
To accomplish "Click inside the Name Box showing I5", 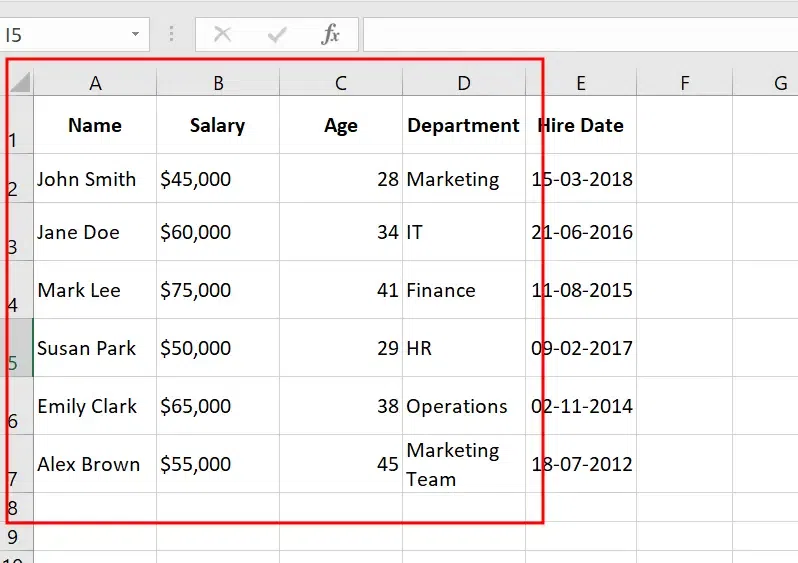I will 60,35.
